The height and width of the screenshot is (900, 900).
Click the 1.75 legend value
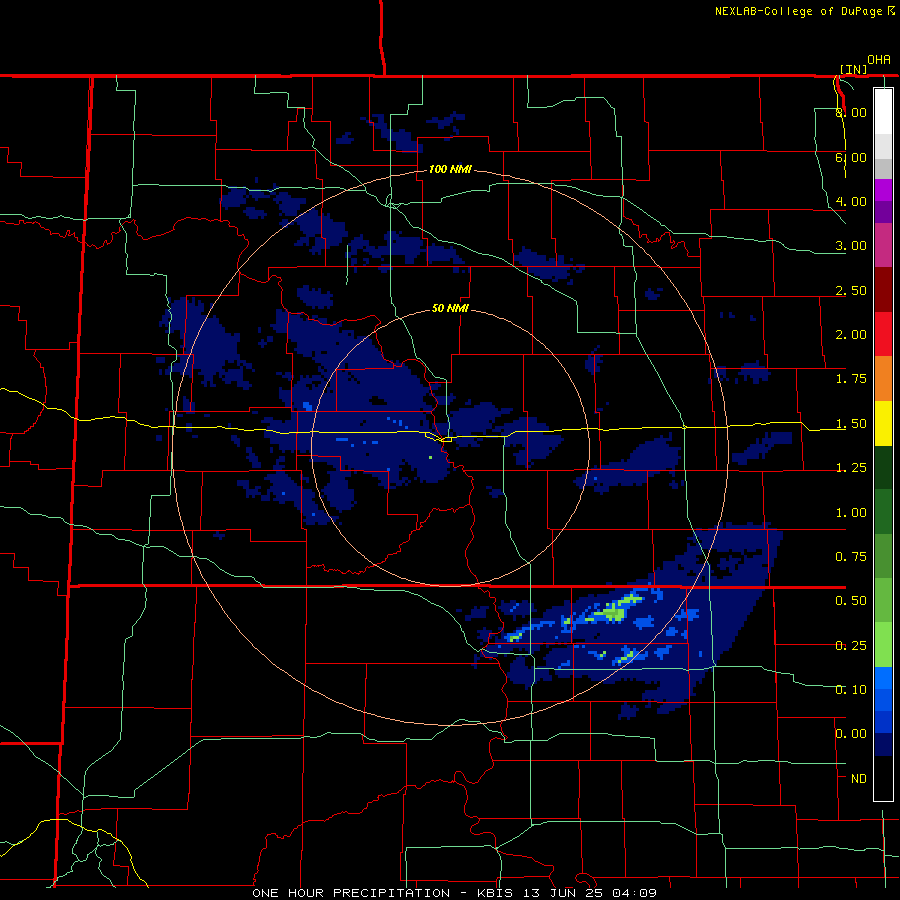pyautogui.click(x=851, y=379)
